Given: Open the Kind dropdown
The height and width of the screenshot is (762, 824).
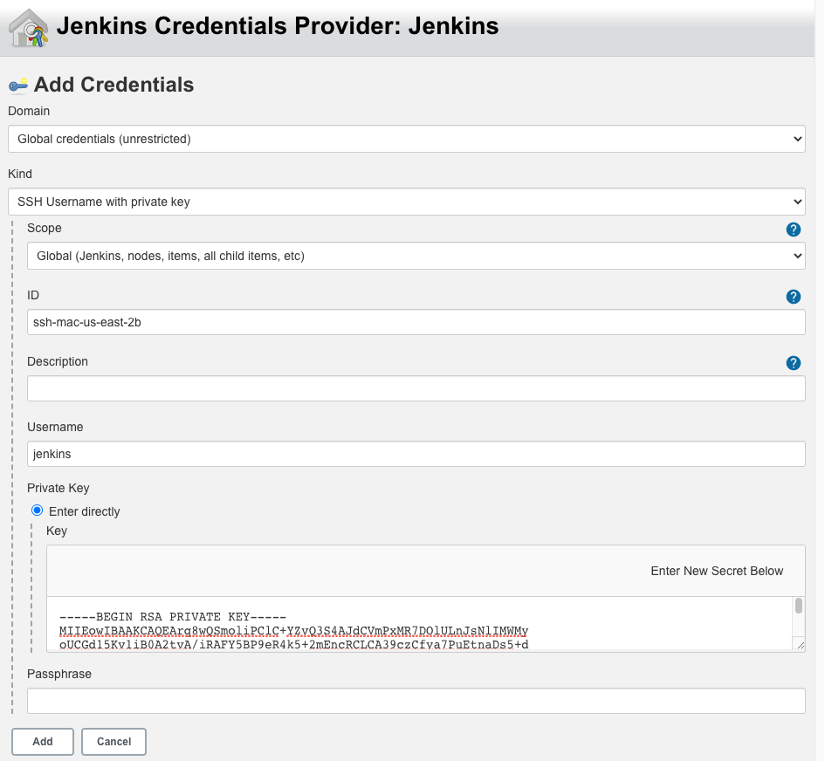Looking at the screenshot, I should pos(407,202).
